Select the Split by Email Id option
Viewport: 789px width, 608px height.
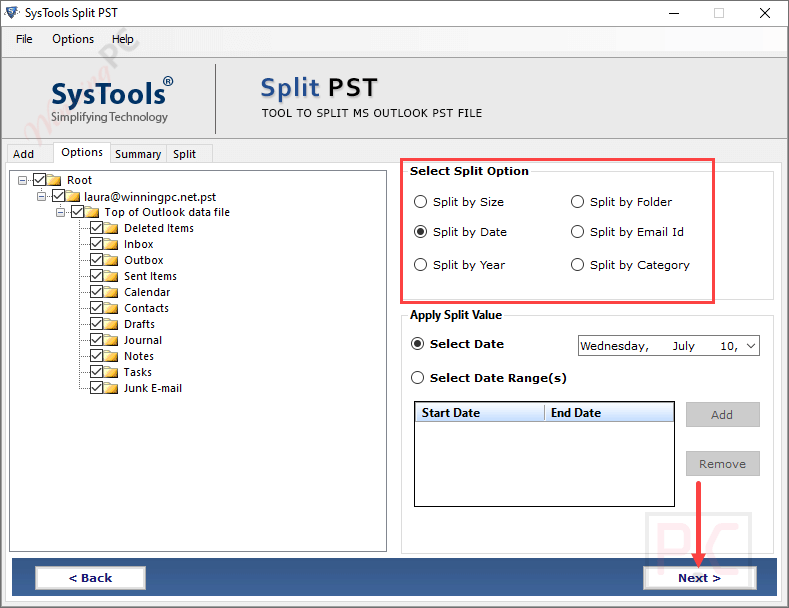[x=577, y=232]
